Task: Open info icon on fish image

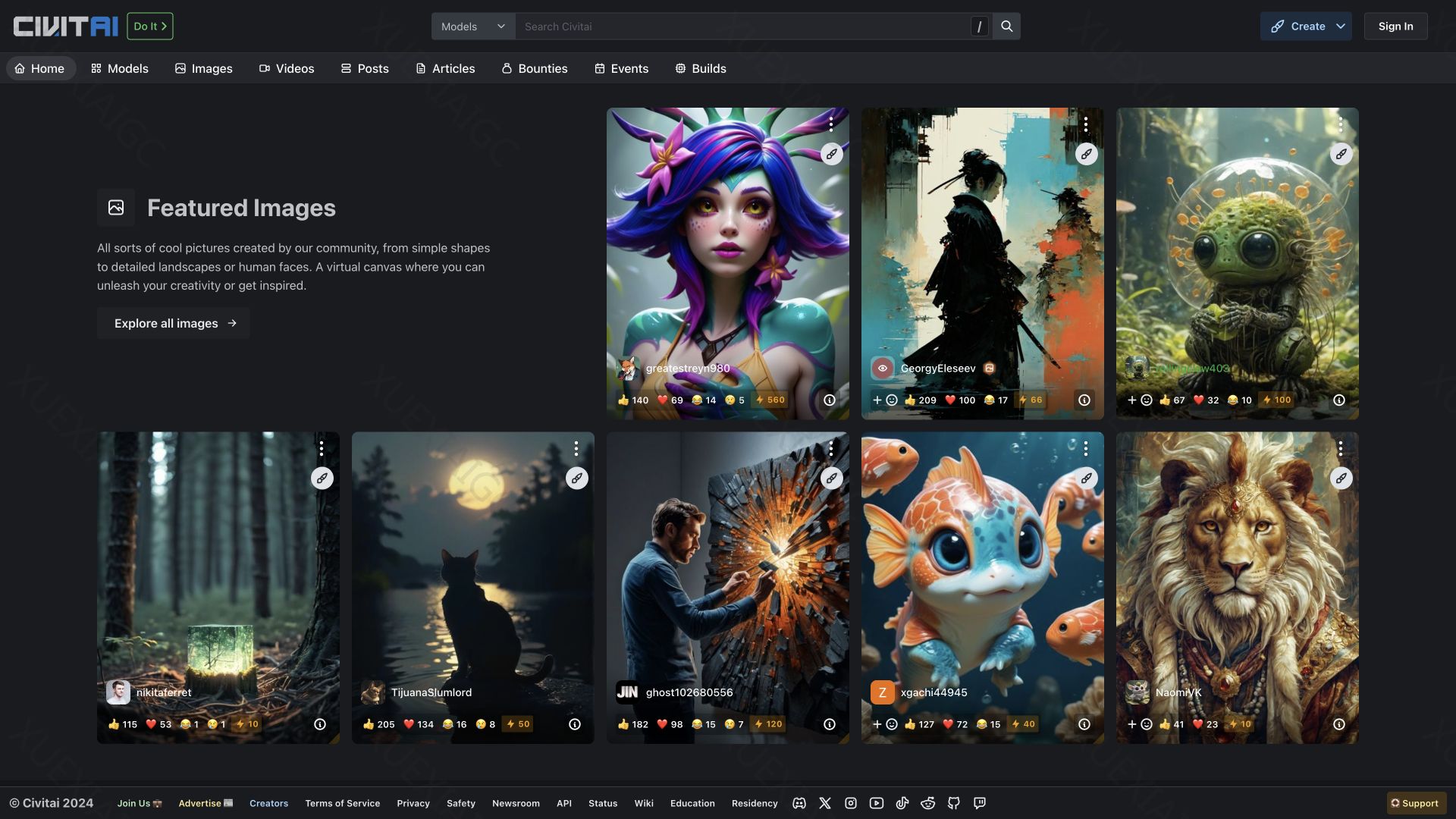Action: point(1084,724)
